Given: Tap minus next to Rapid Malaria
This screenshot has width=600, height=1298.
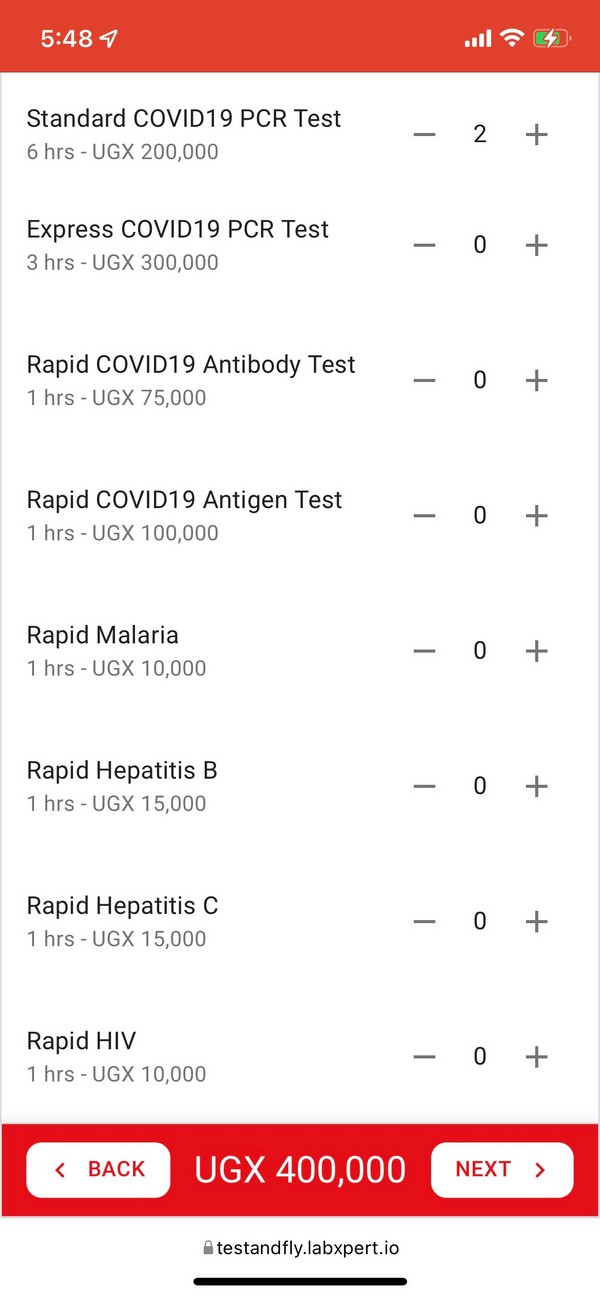Looking at the screenshot, I should tap(424, 651).
